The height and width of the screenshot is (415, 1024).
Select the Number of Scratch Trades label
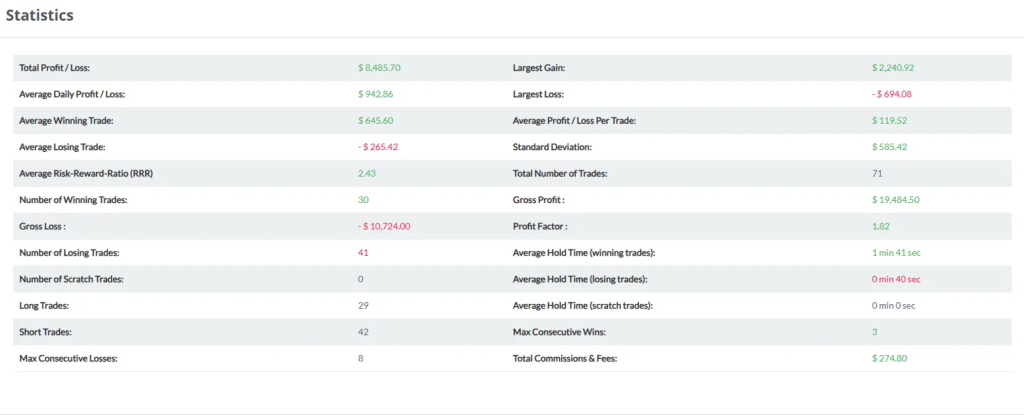click(71, 279)
